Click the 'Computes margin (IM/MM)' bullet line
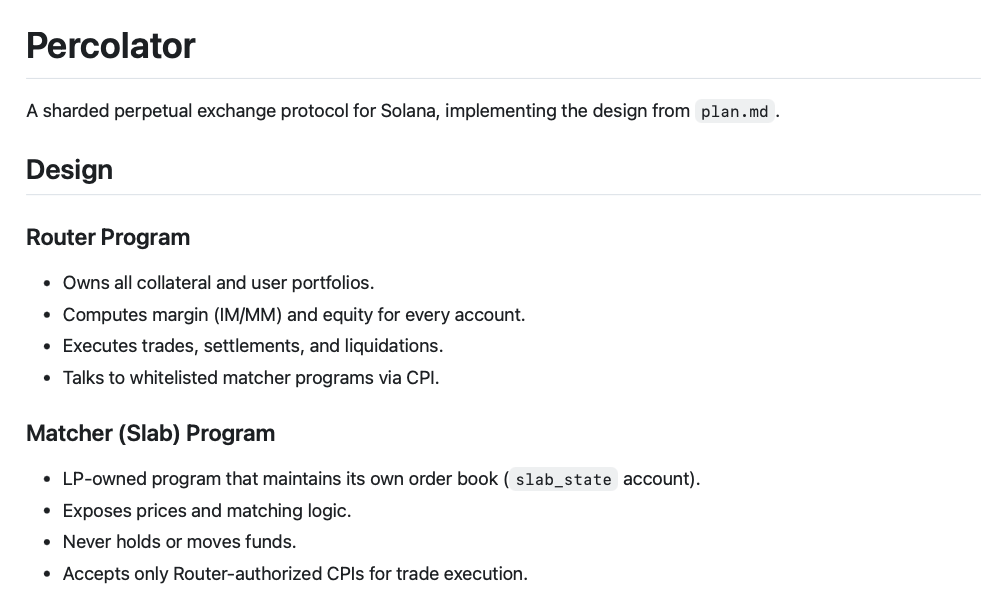 293,315
